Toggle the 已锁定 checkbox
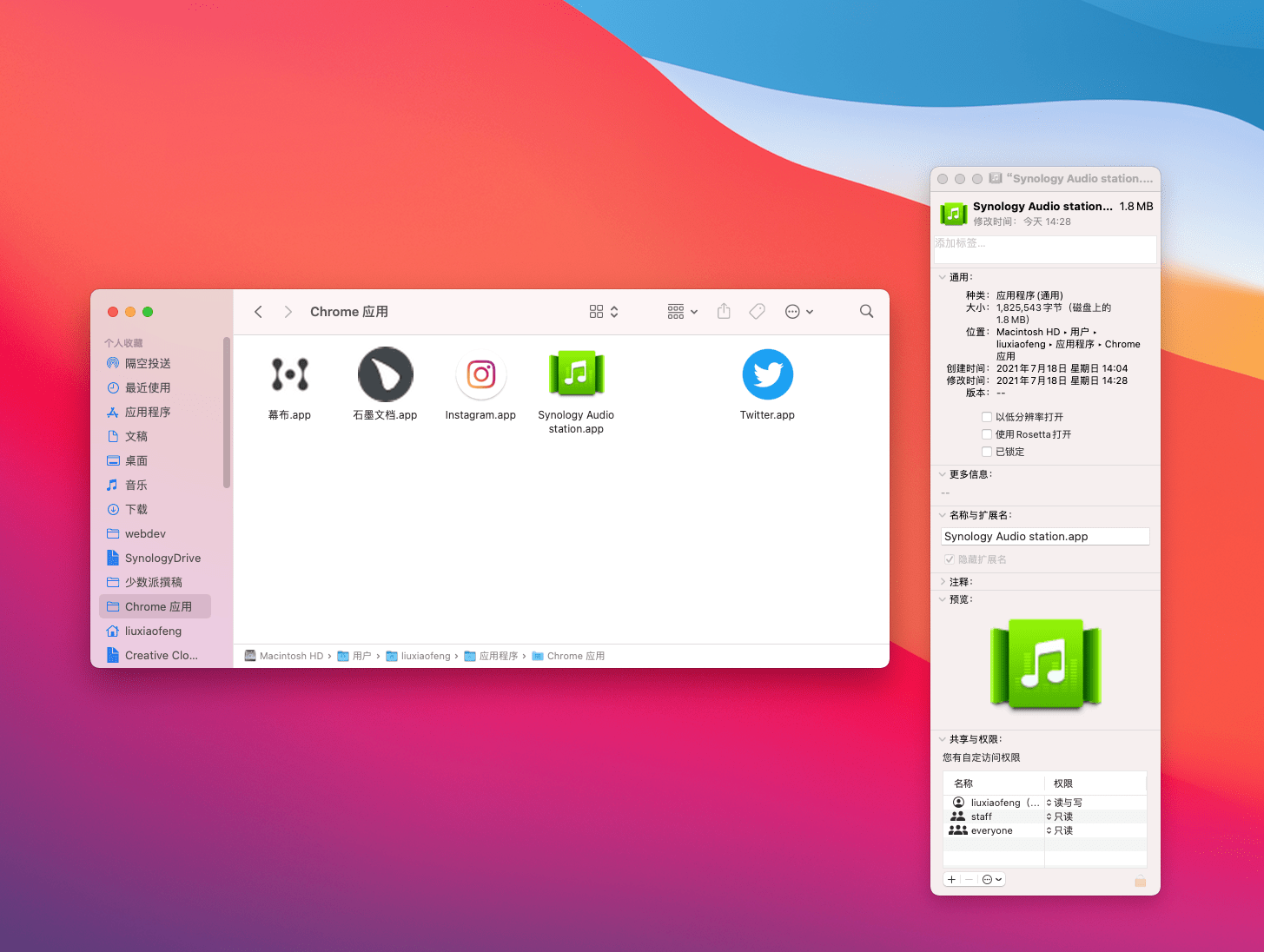1264x952 pixels. (987, 452)
